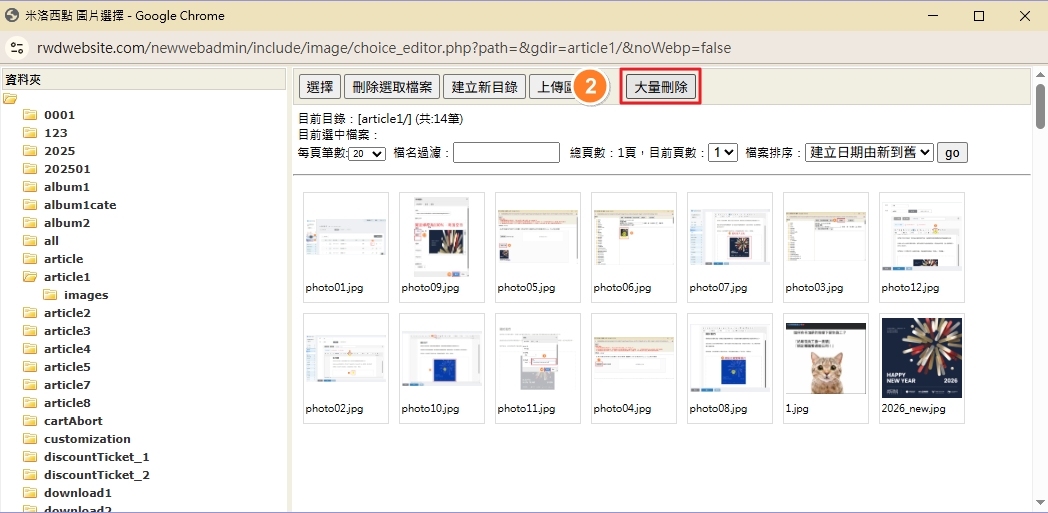Click the 建立新目錄 button
1048x513 pixels.
pos(484,87)
